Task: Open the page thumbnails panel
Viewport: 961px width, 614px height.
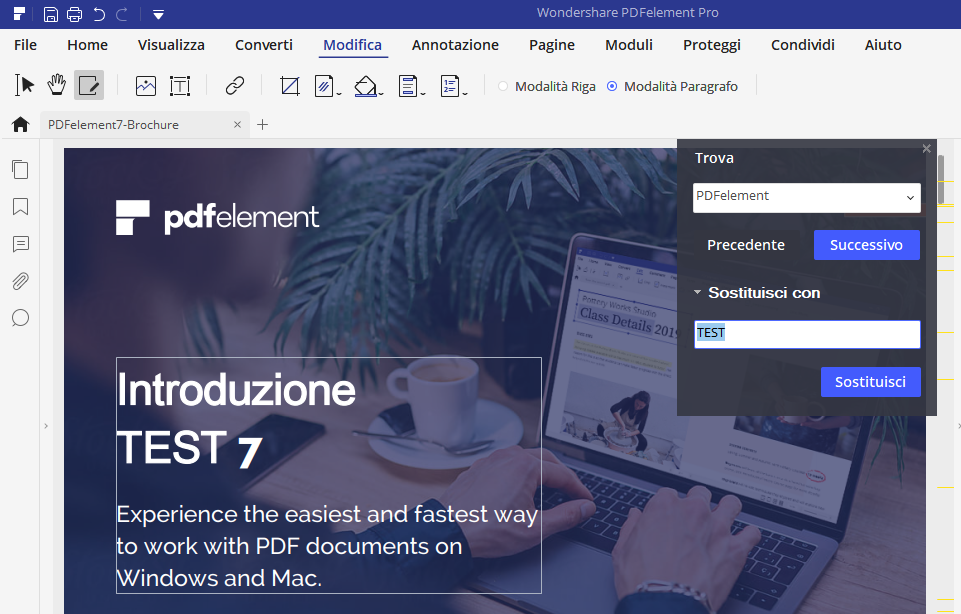Action: [20, 169]
